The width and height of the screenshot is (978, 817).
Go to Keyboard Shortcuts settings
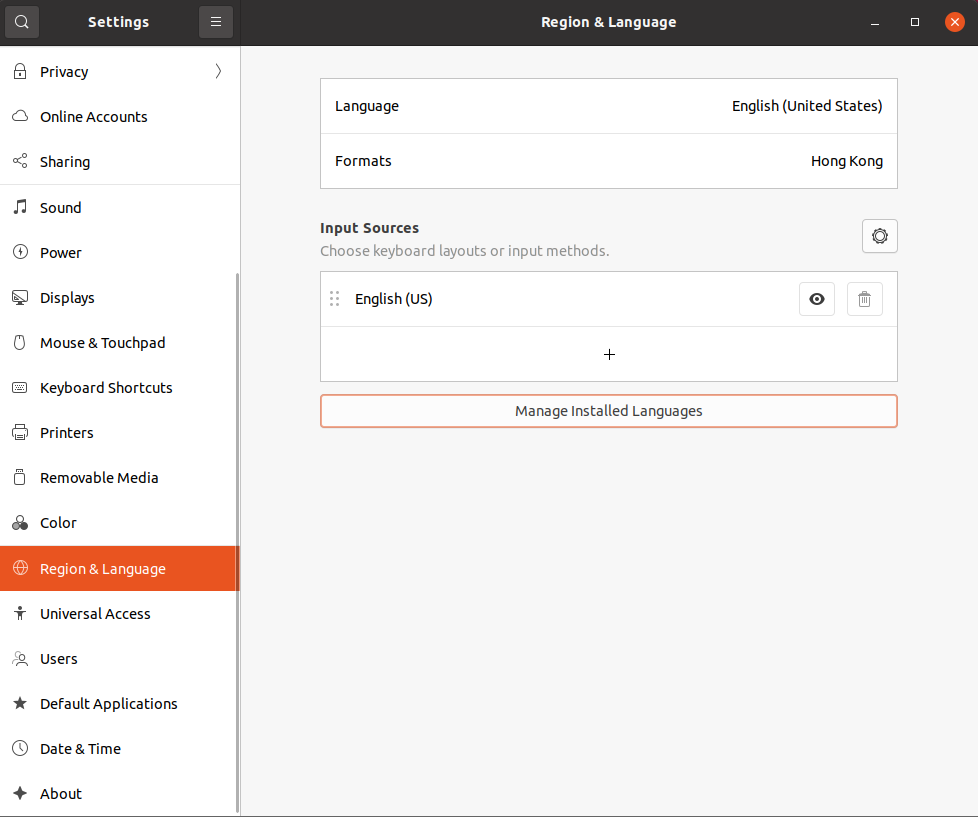click(x=106, y=388)
